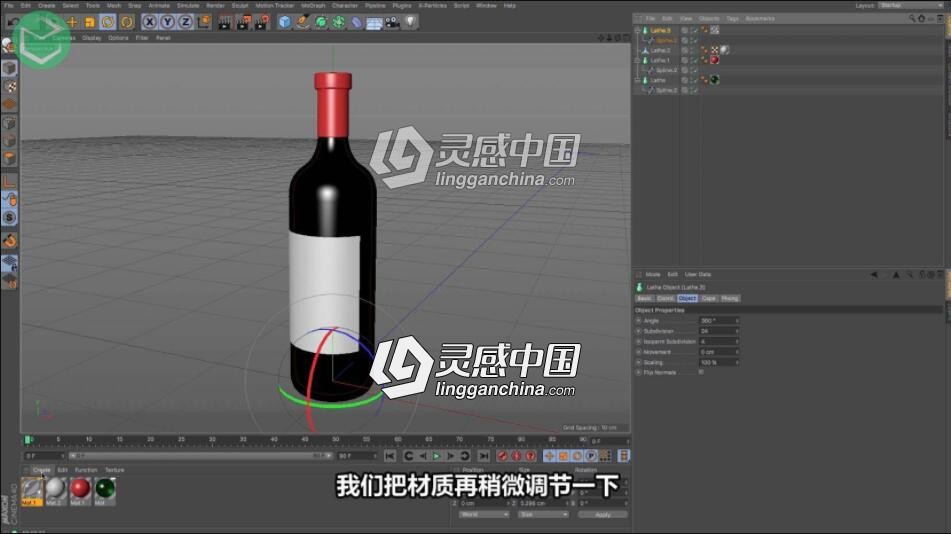Open material manager Create menu
The width and height of the screenshot is (951, 534).
click(x=42, y=470)
